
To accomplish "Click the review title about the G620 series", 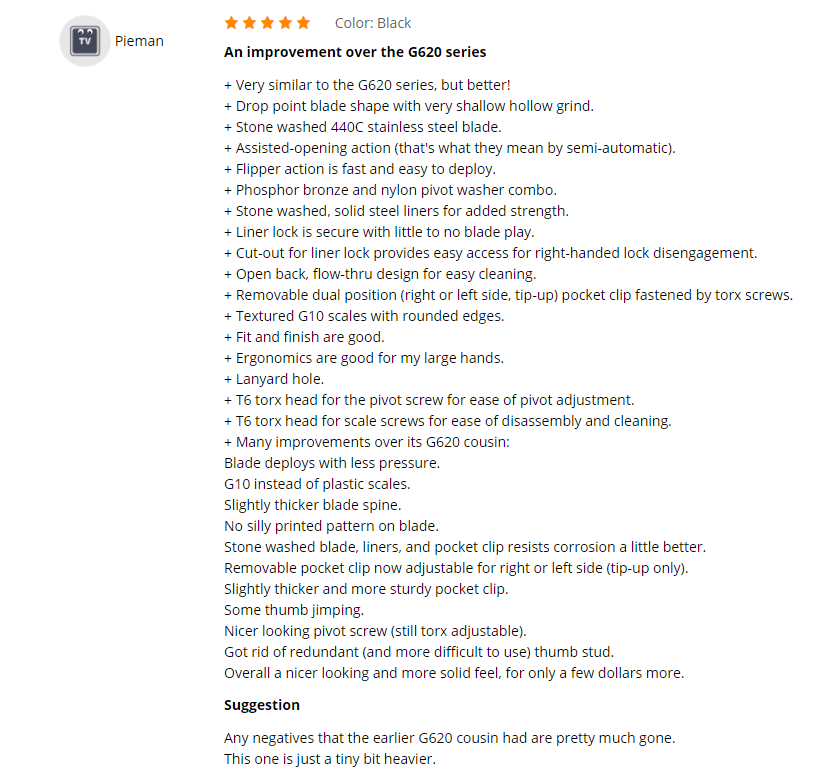I will (x=355, y=52).
